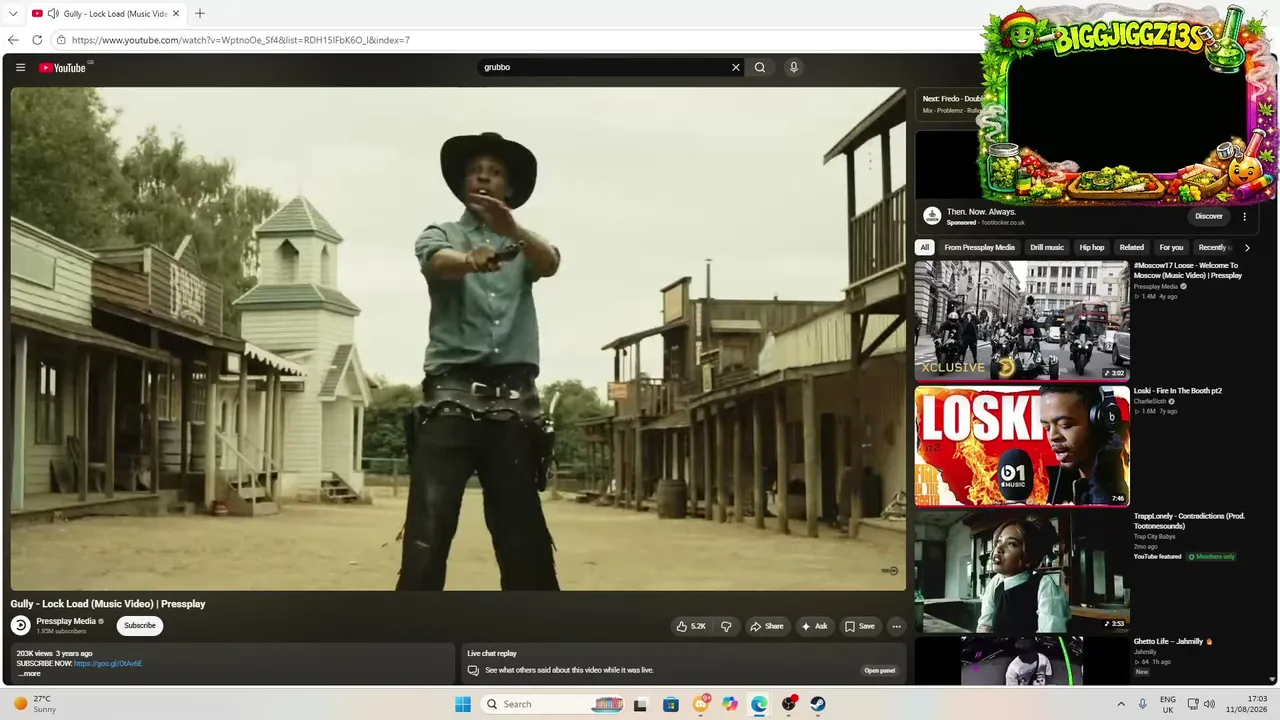The width and height of the screenshot is (1280, 720).
Task: Expand description with '...more'
Action: (x=29, y=674)
